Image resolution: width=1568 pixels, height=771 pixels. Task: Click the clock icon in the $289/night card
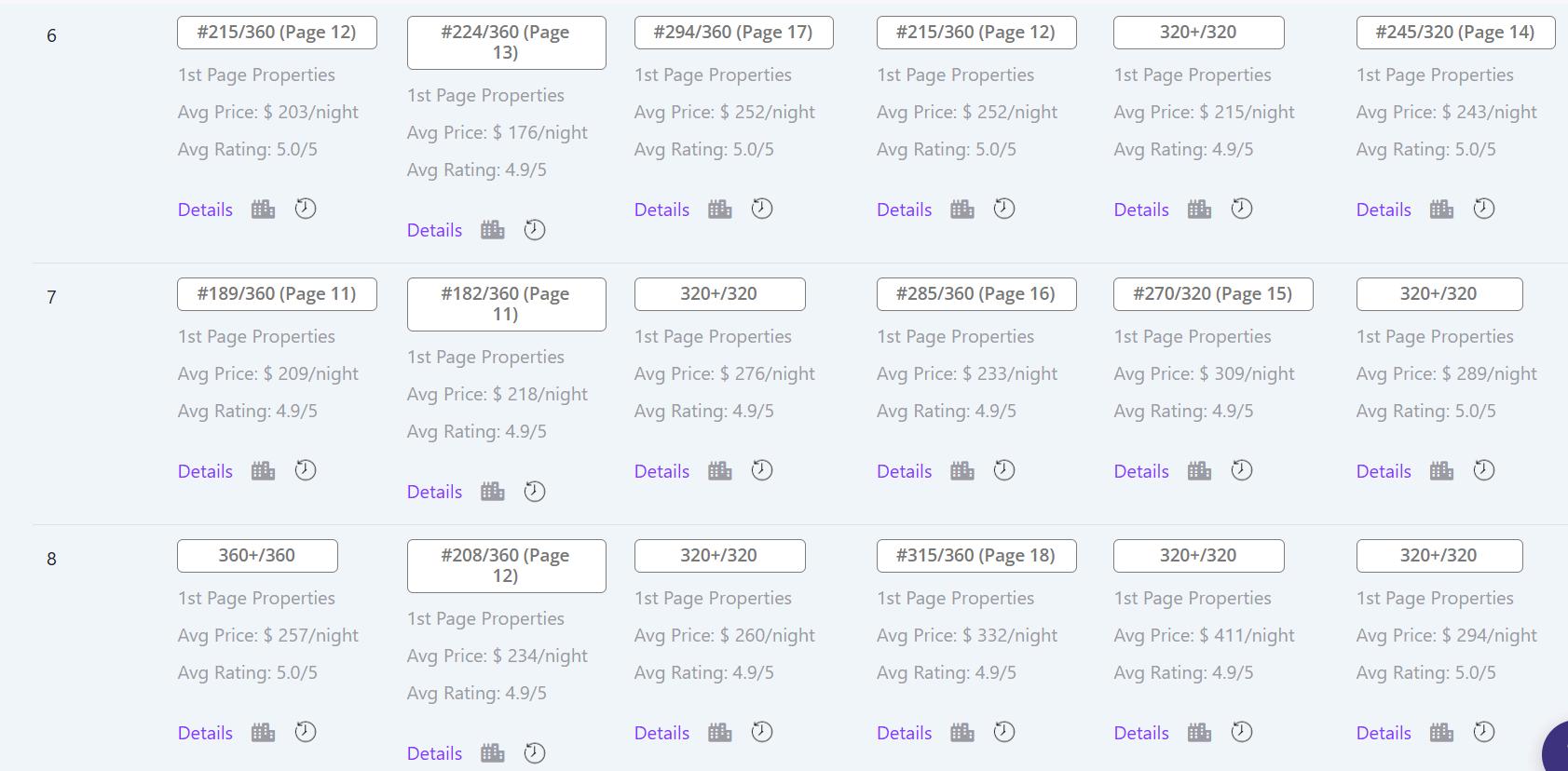point(1484,470)
